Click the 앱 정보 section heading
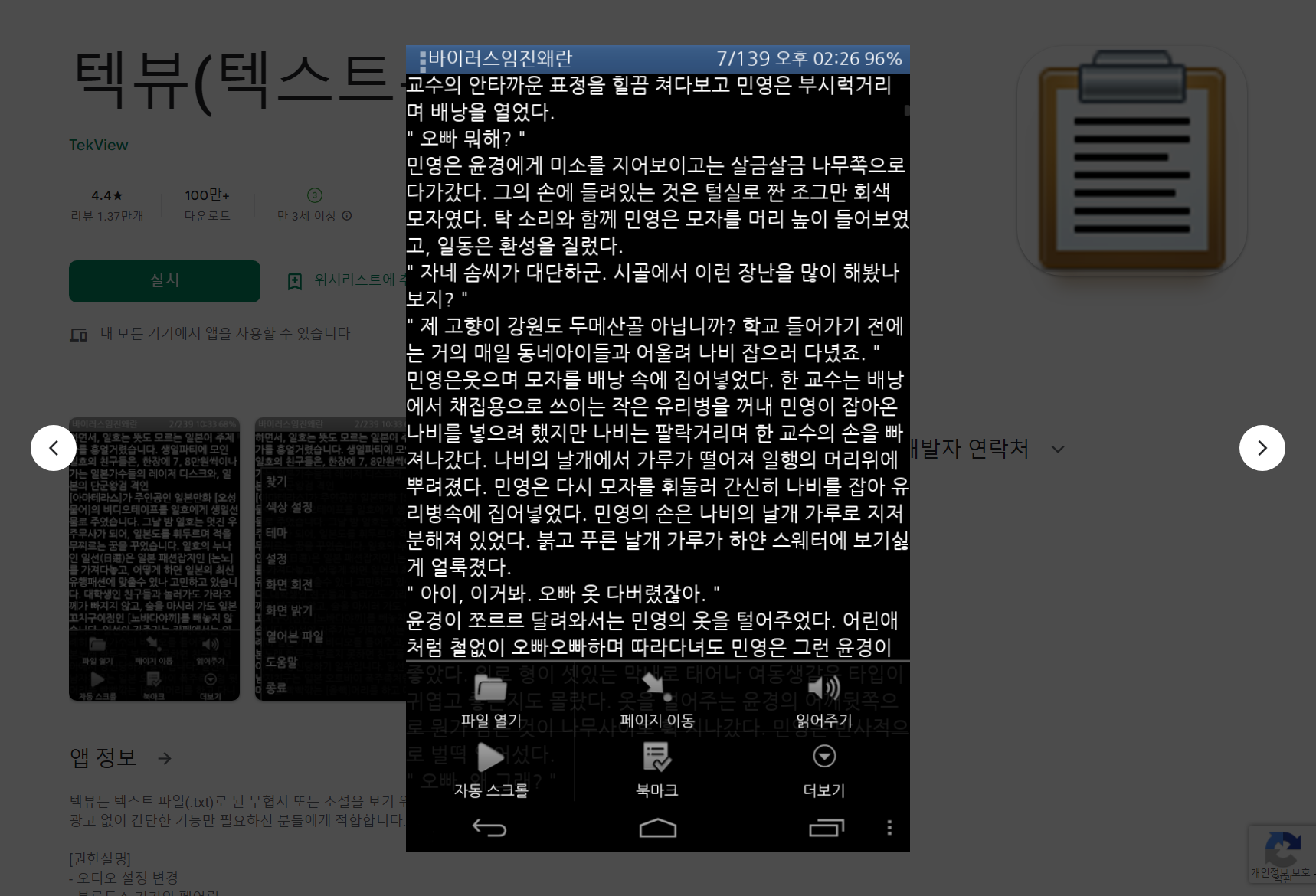 (103, 758)
